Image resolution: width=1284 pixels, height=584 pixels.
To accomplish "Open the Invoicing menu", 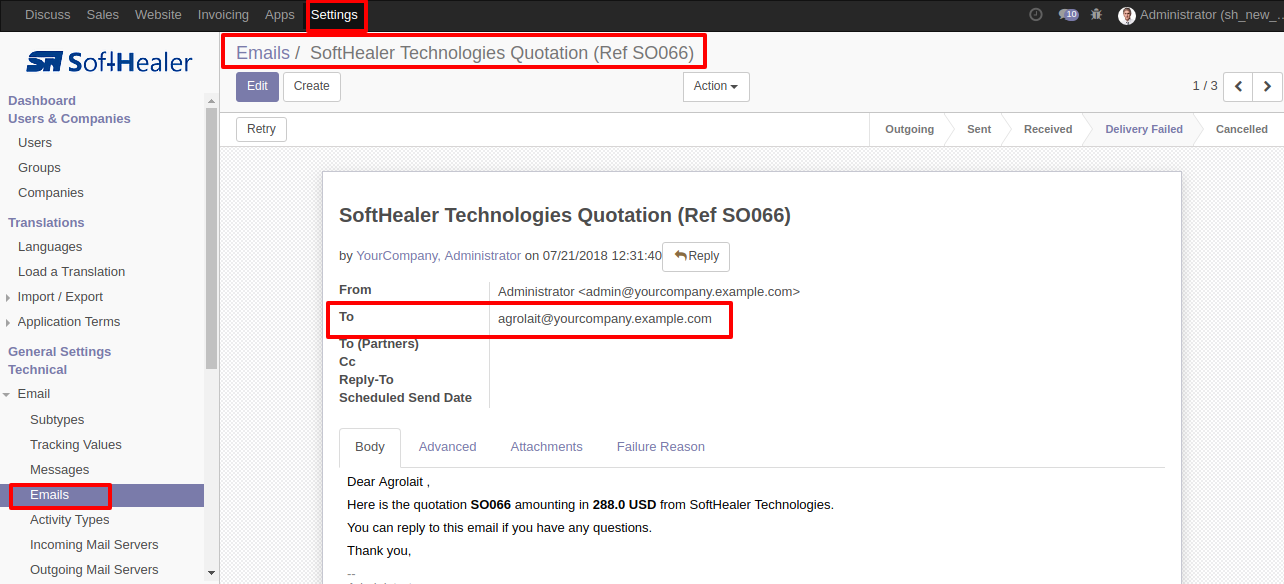I will click(223, 15).
